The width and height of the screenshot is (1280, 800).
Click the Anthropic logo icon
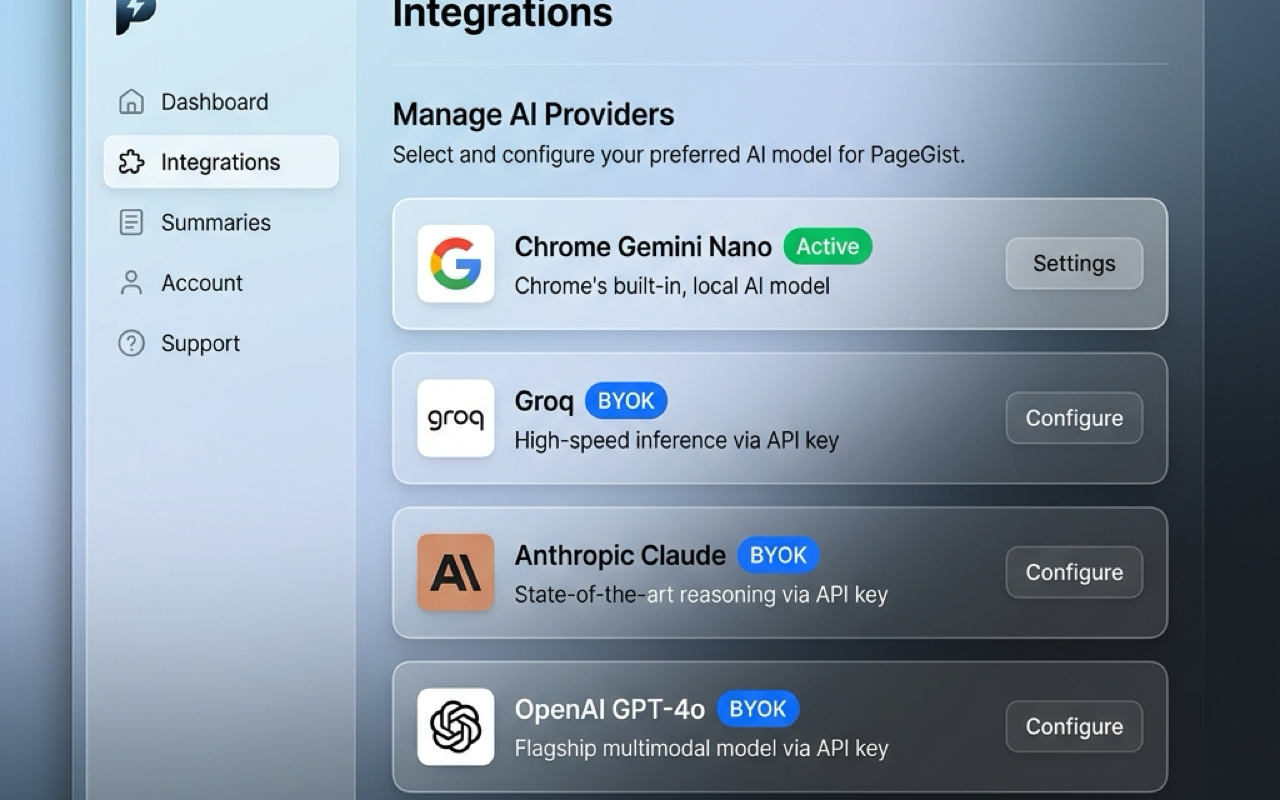pos(456,572)
